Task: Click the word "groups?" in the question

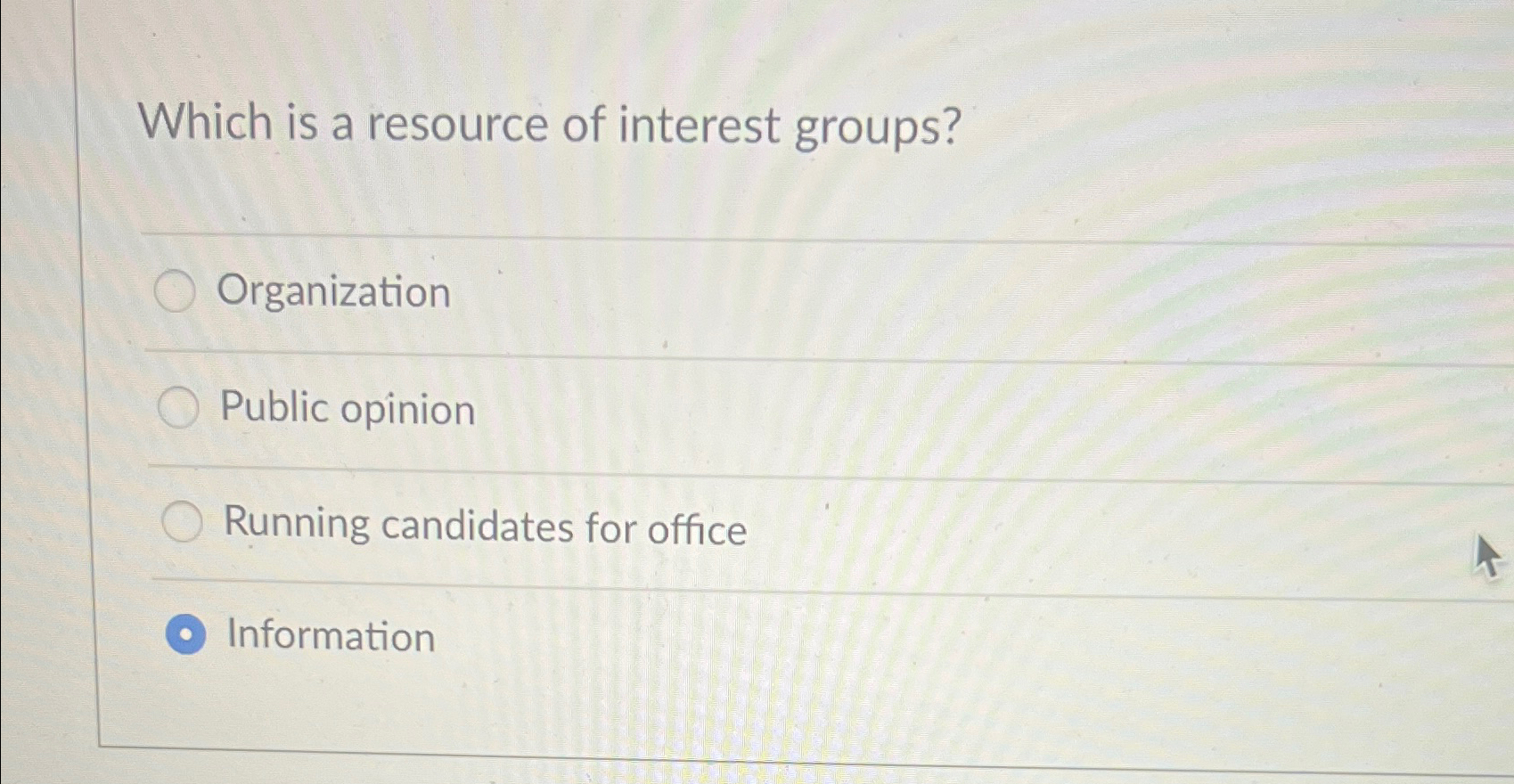Action: pyautogui.click(x=878, y=127)
